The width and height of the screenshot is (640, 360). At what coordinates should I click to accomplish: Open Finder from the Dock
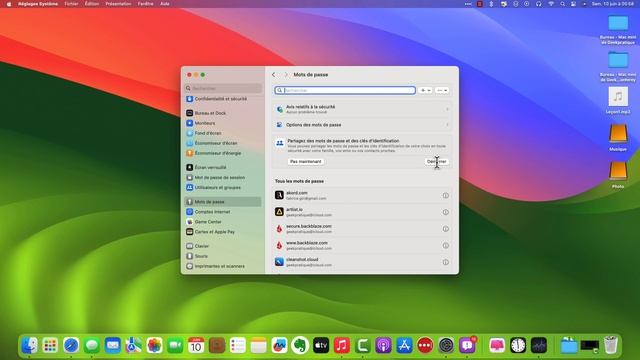[29, 345]
